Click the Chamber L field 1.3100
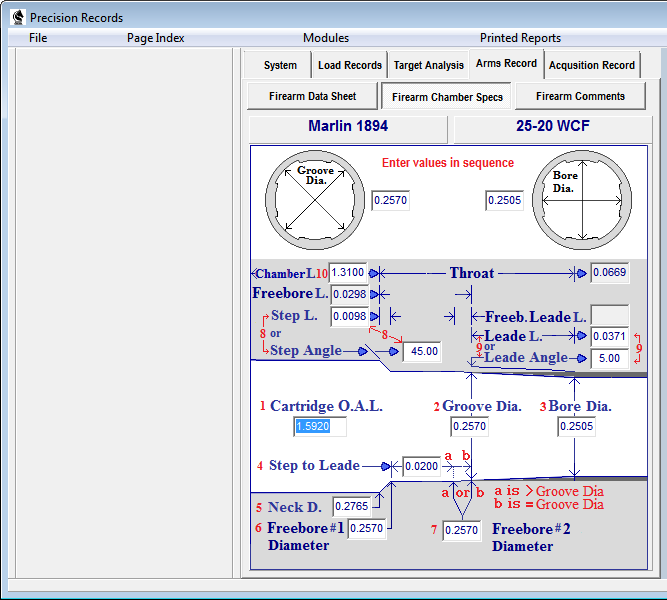The image size is (667, 600). 348,272
